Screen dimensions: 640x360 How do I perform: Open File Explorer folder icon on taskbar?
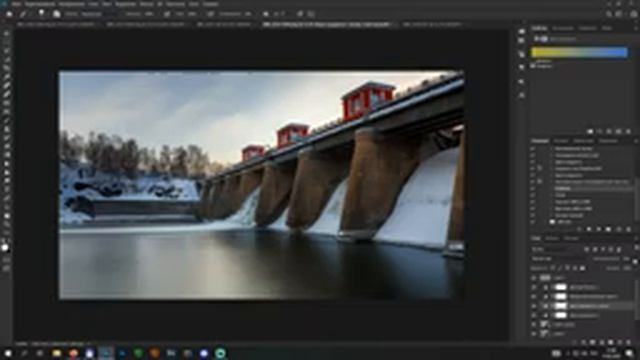pyautogui.click(x=57, y=353)
